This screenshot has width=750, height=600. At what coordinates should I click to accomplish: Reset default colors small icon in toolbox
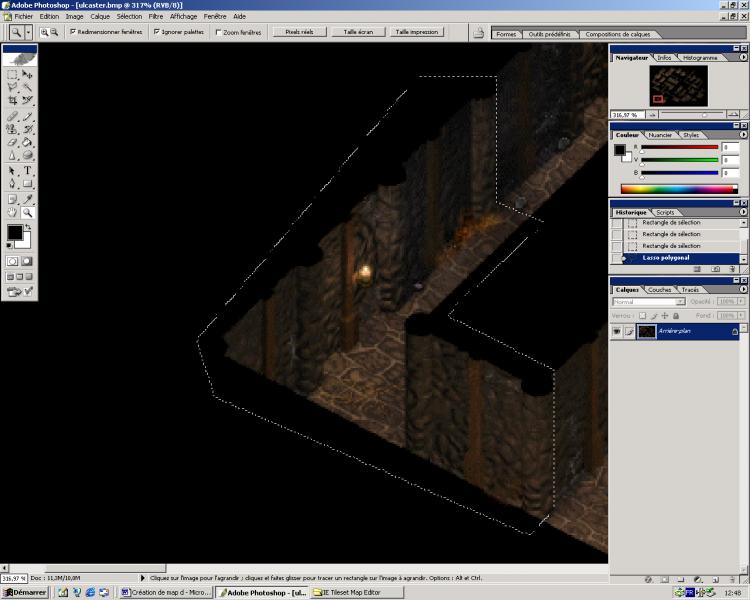tap(10, 245)
